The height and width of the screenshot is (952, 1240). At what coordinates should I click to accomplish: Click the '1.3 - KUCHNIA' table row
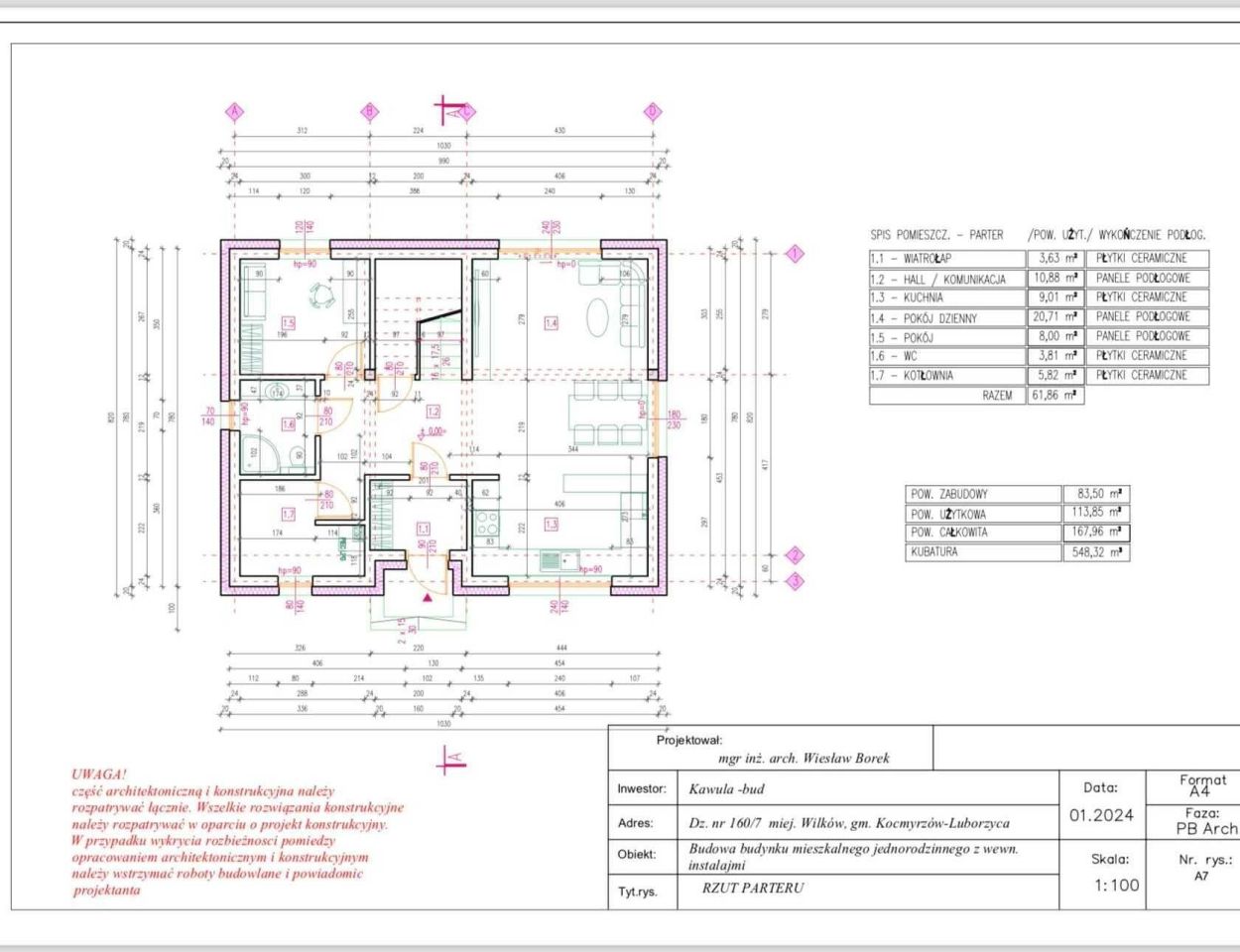(x=1039, y=297)
